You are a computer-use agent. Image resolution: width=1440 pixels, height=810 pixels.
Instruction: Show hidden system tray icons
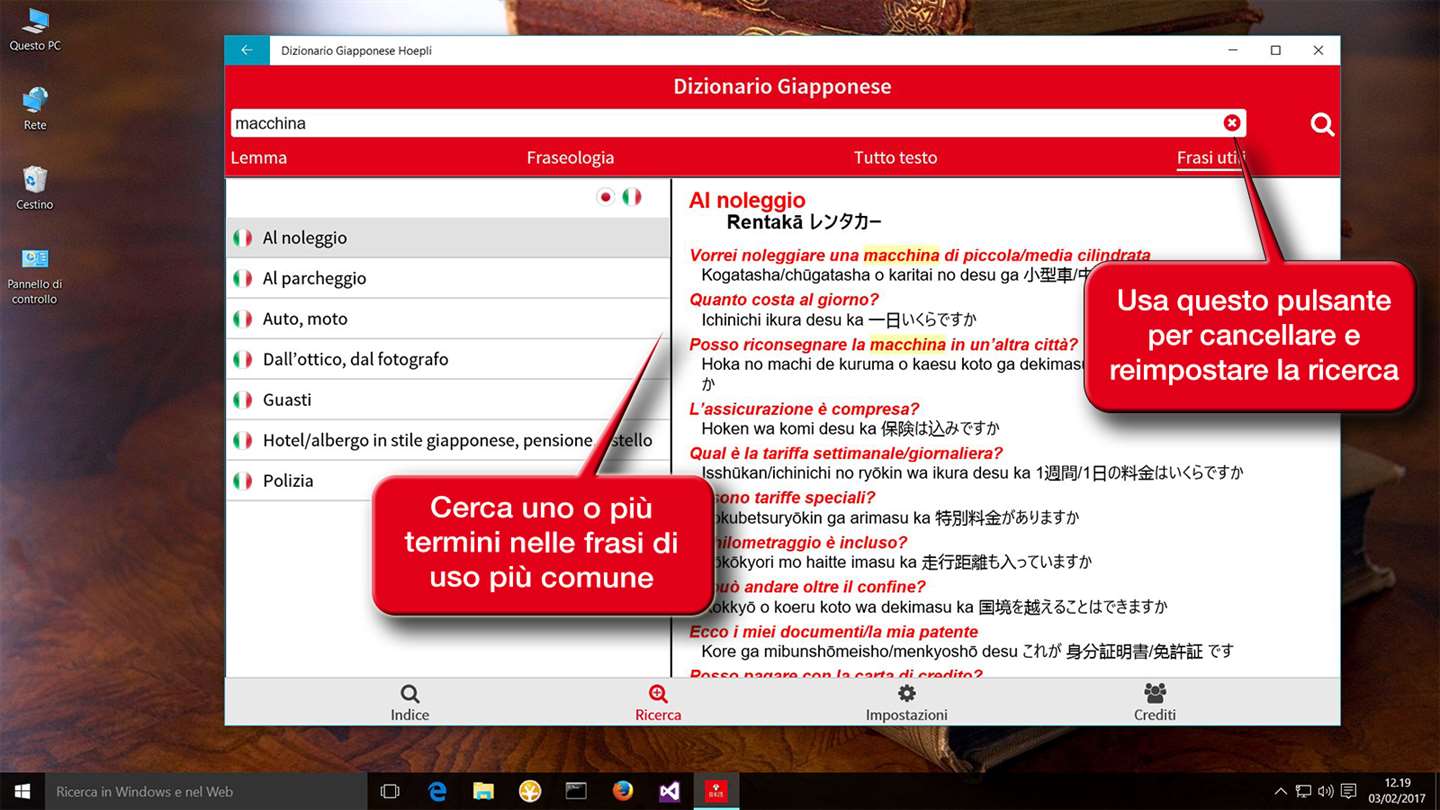(x=1281, y=791)
